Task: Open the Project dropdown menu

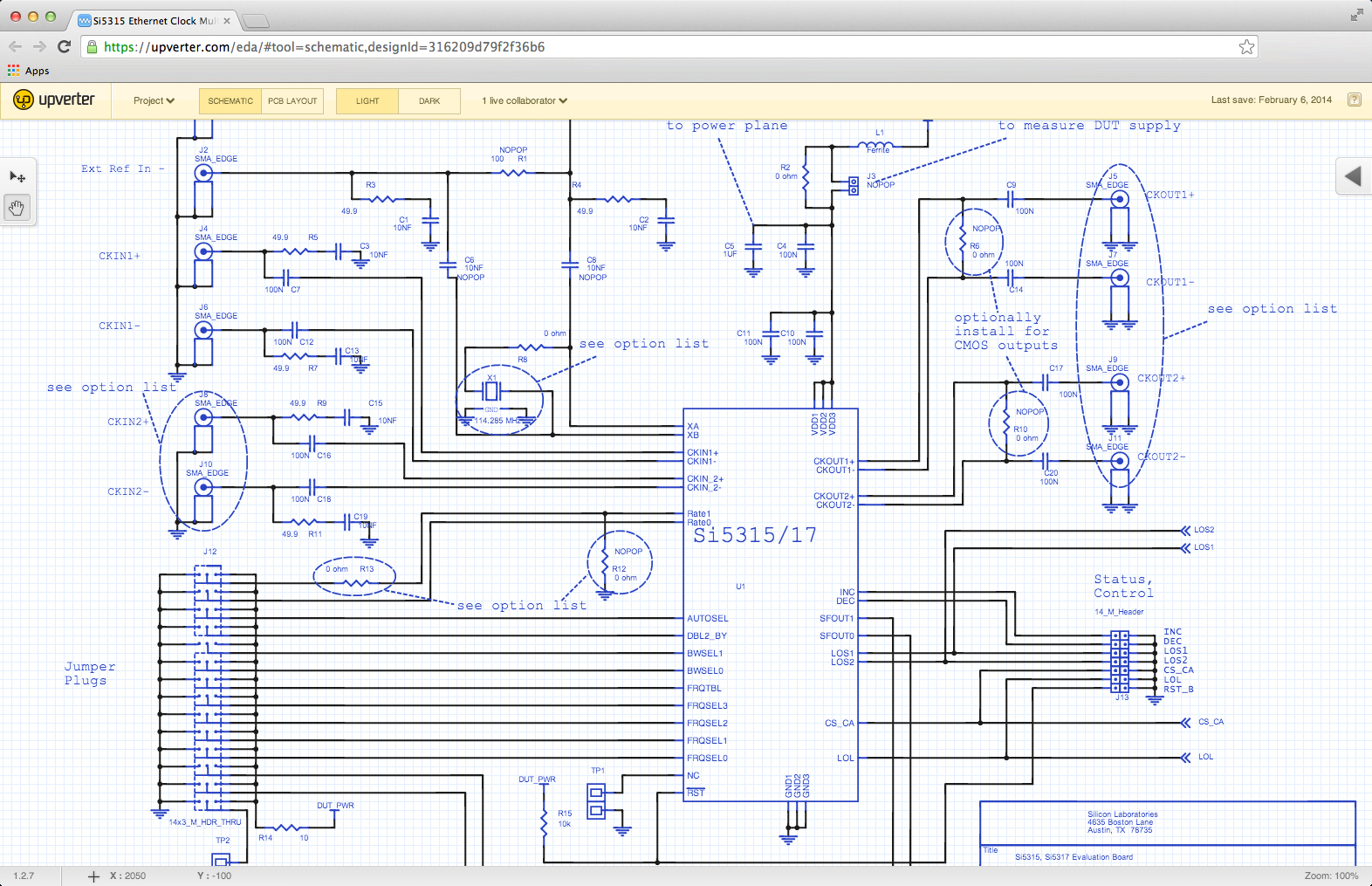Action: (154, 101)
